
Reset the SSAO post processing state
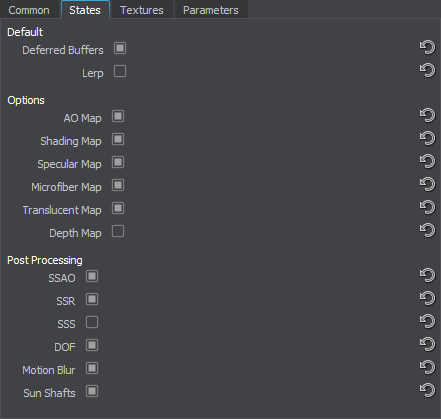(427, 275)
